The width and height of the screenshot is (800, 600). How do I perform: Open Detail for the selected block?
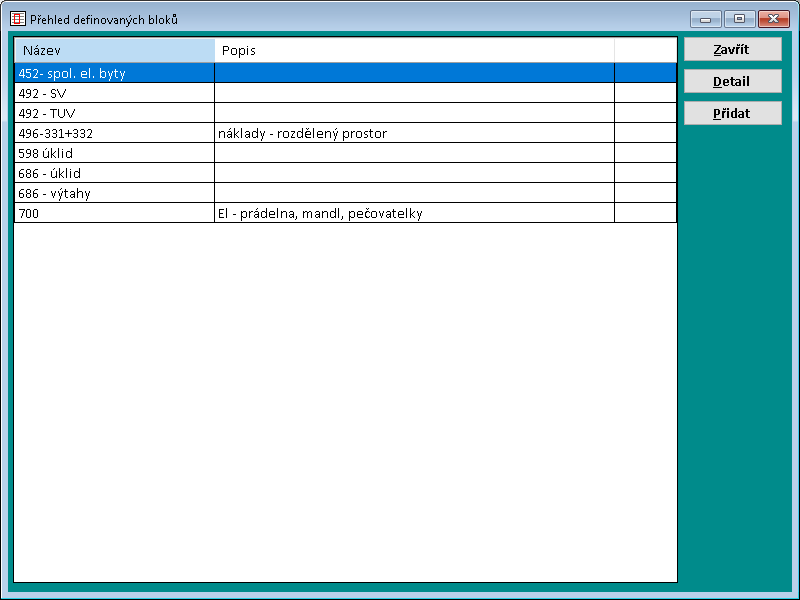(x=732, y=82)
